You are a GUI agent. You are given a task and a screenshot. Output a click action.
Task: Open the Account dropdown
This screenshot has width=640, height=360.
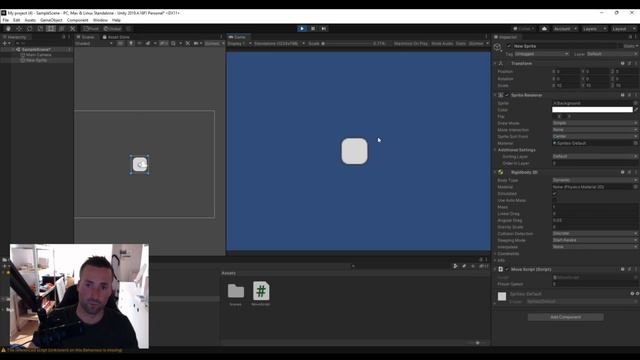coord(564,29)
